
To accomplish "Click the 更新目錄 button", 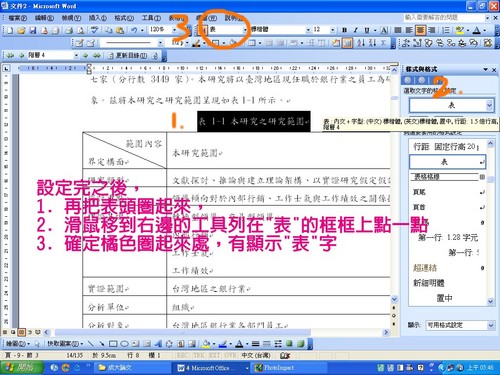I will tap(127, 56).
